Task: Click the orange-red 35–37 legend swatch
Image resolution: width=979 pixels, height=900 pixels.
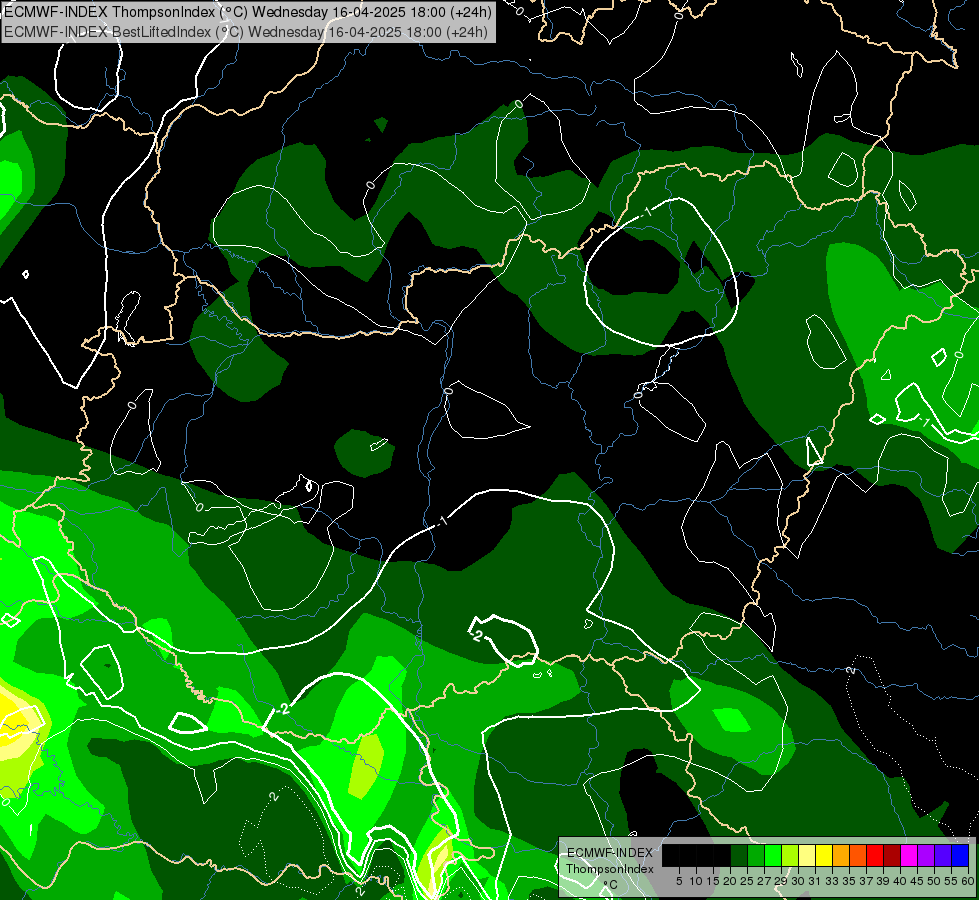Action: click(858, 855)
